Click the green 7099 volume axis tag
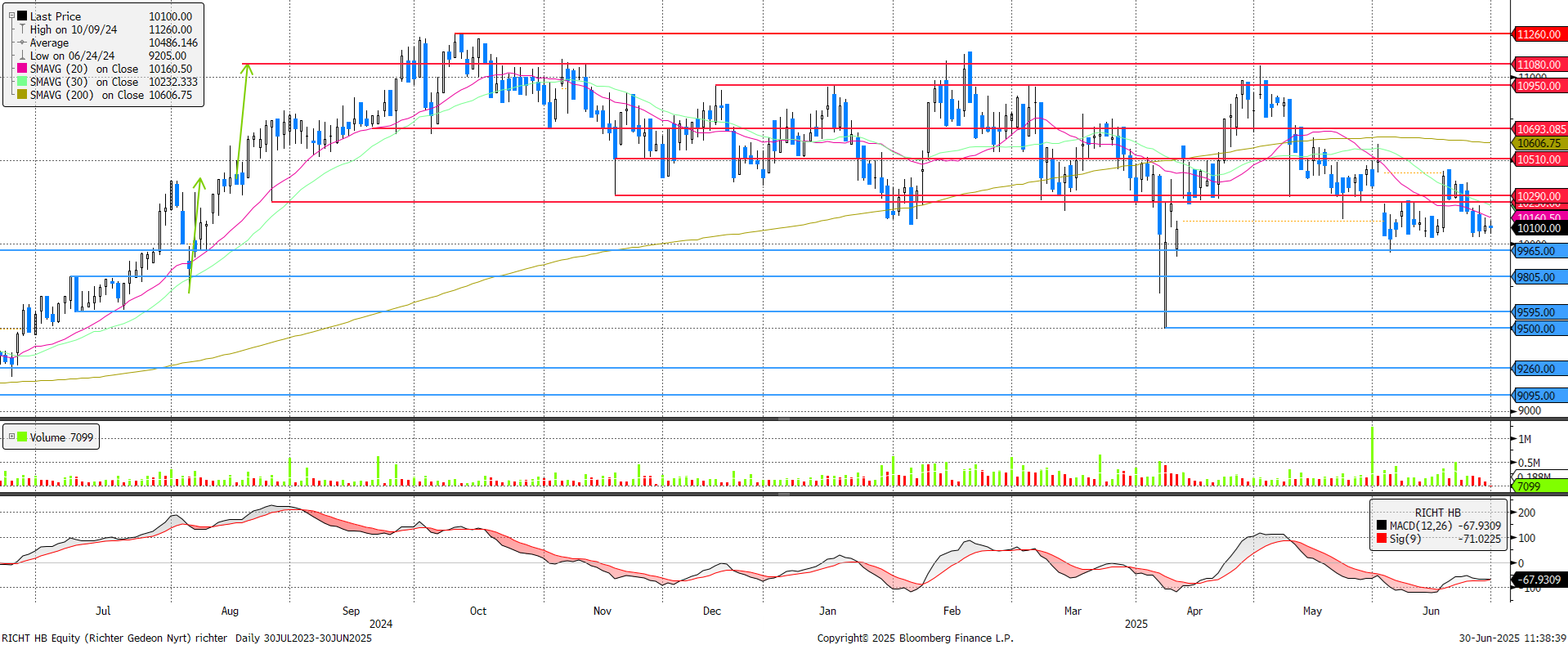The image size is (1568, 645). click(x=1540, y=486)
